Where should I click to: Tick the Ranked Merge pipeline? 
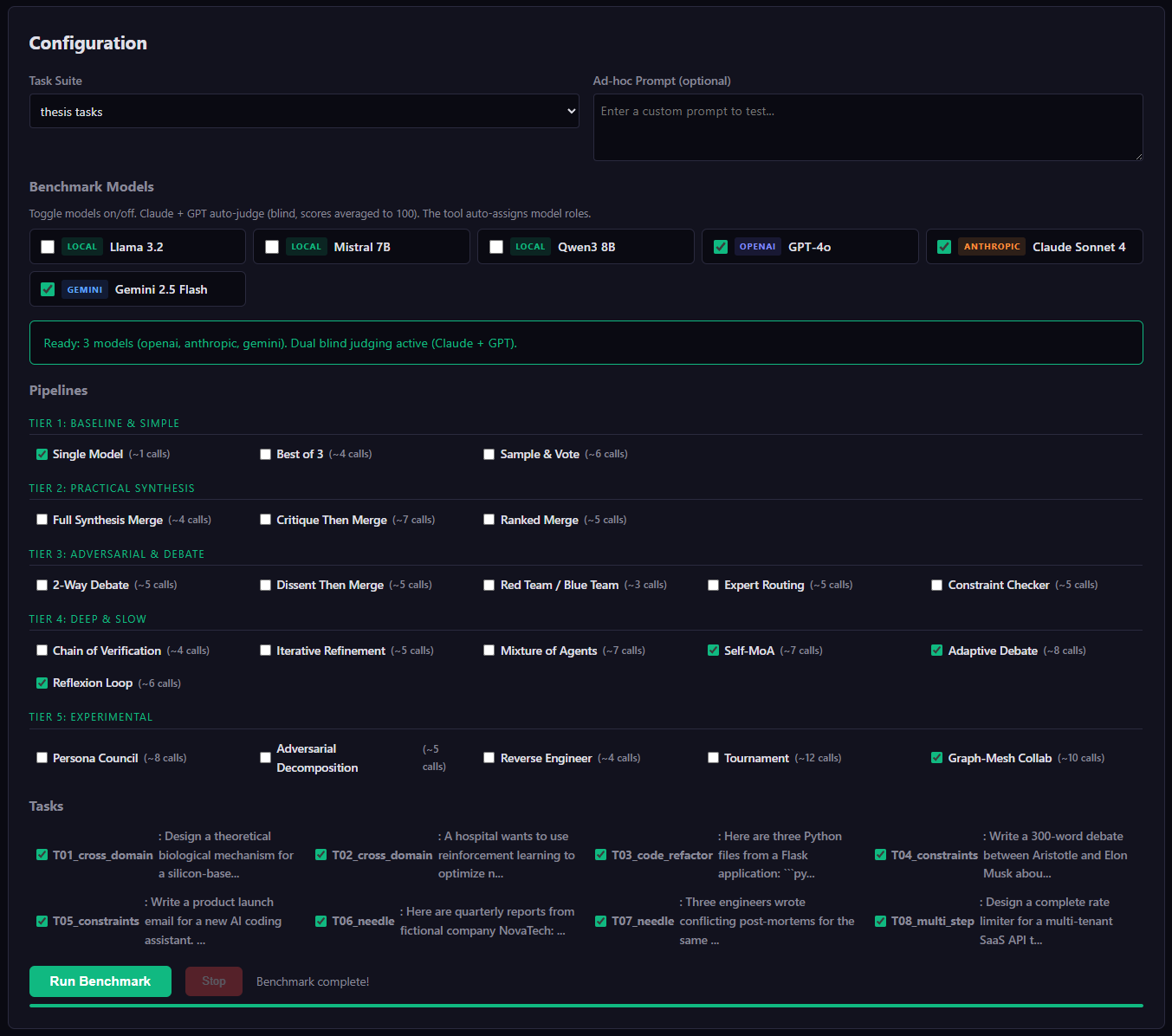[489, 520]
